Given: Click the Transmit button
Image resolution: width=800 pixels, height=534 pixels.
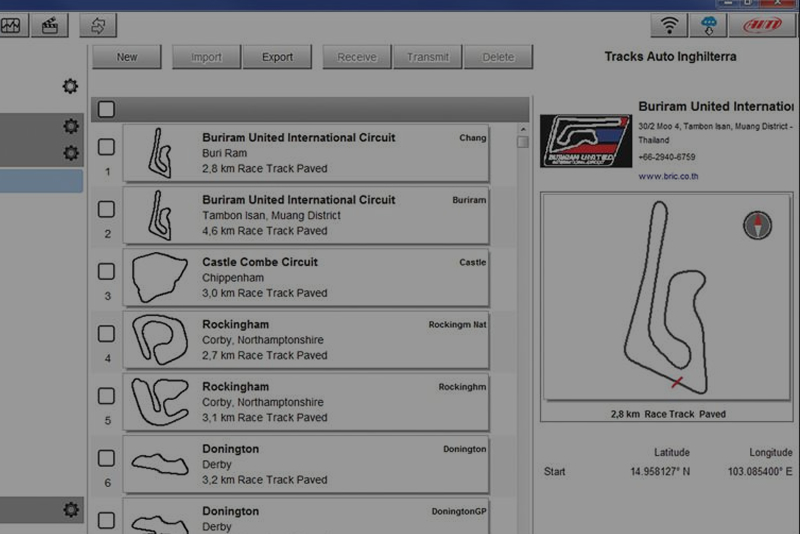Looking at the screenshot, I should [428, 57].
